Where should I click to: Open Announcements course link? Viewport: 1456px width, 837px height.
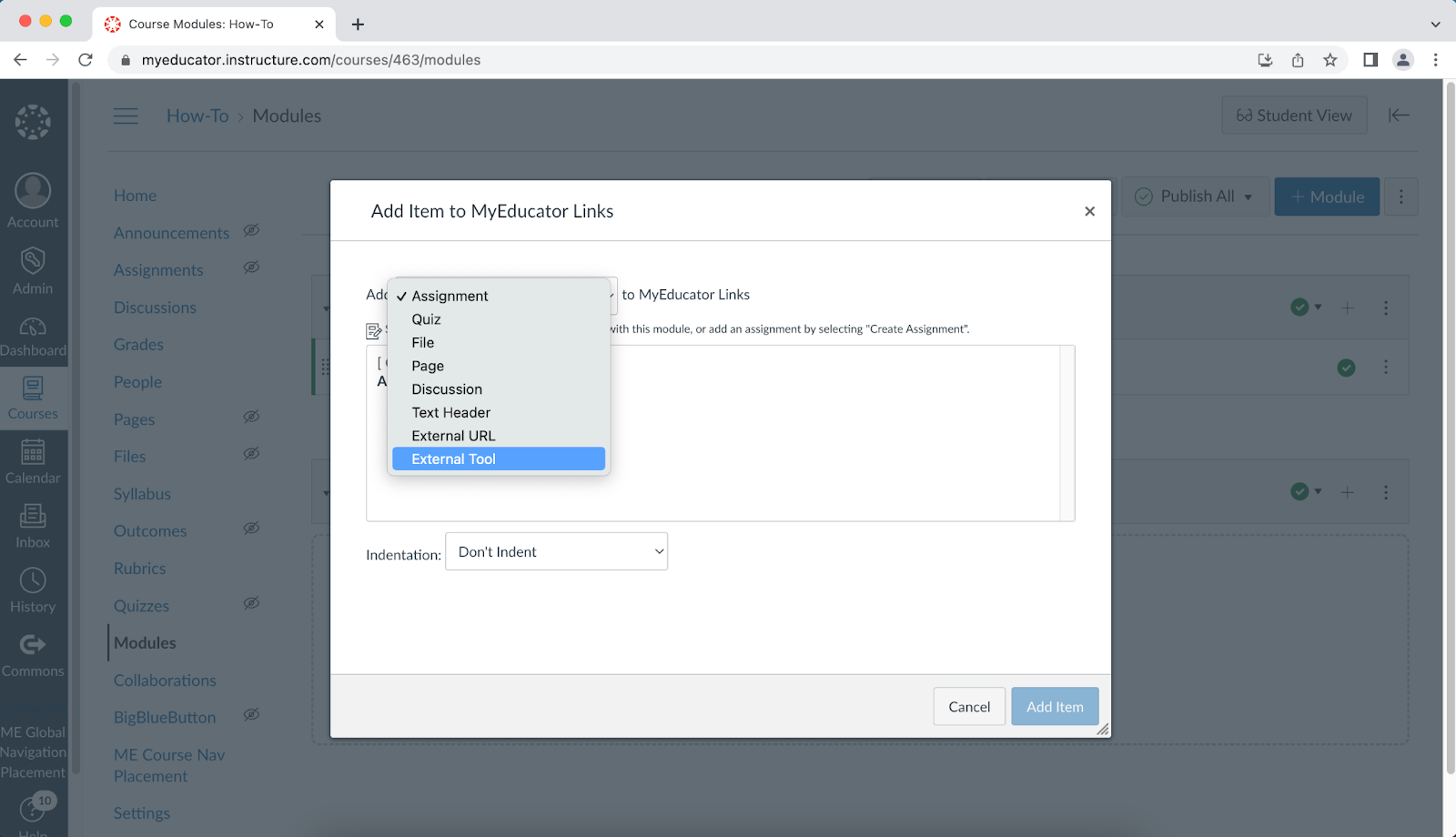171,233
